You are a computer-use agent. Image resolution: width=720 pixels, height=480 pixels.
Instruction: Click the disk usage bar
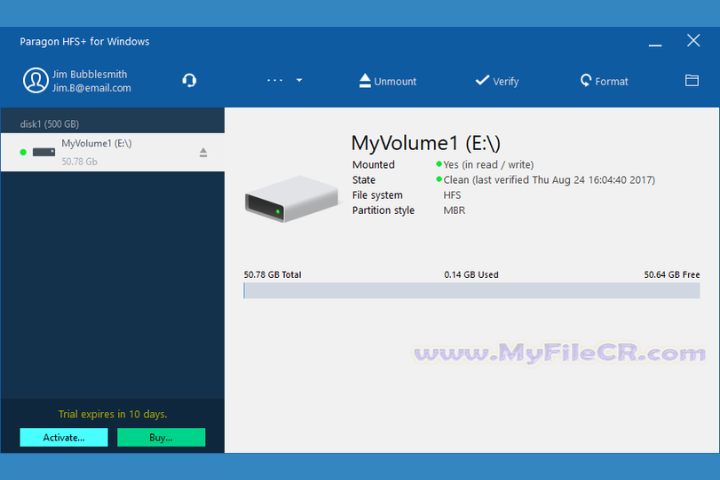(x=472, y=291)
